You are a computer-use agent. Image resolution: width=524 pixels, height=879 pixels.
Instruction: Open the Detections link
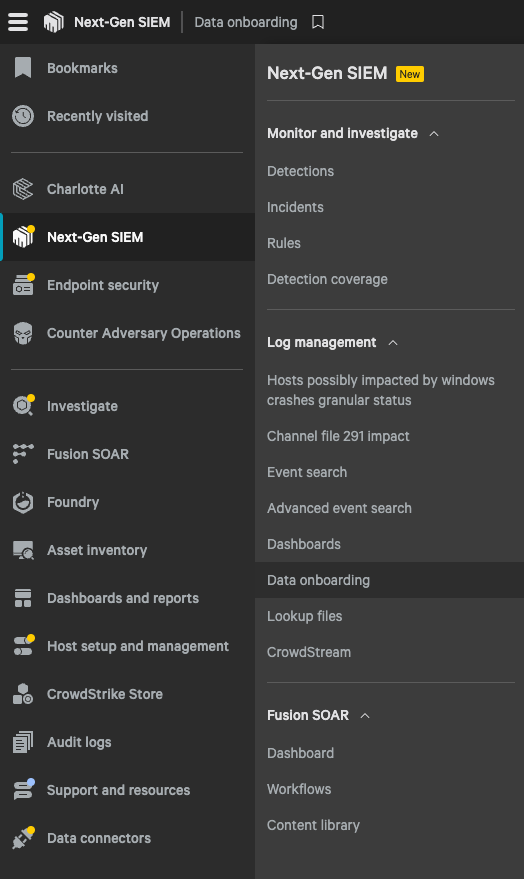tap(300, 171)
